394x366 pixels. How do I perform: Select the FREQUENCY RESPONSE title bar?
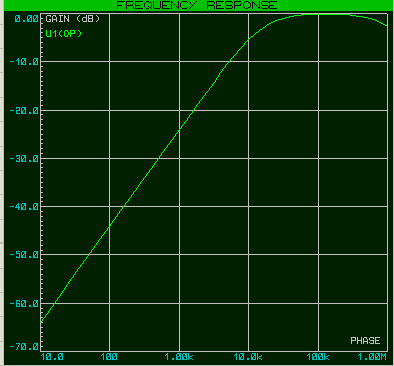197,5
